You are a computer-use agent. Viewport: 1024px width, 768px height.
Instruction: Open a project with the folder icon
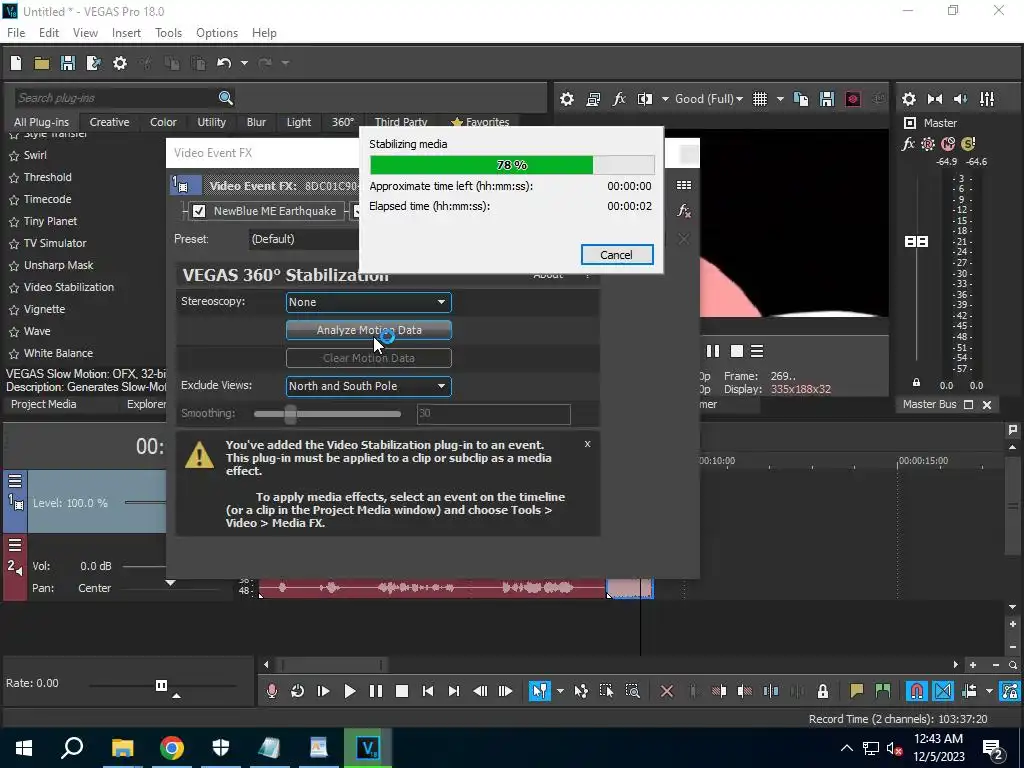(x=42, y=63)
